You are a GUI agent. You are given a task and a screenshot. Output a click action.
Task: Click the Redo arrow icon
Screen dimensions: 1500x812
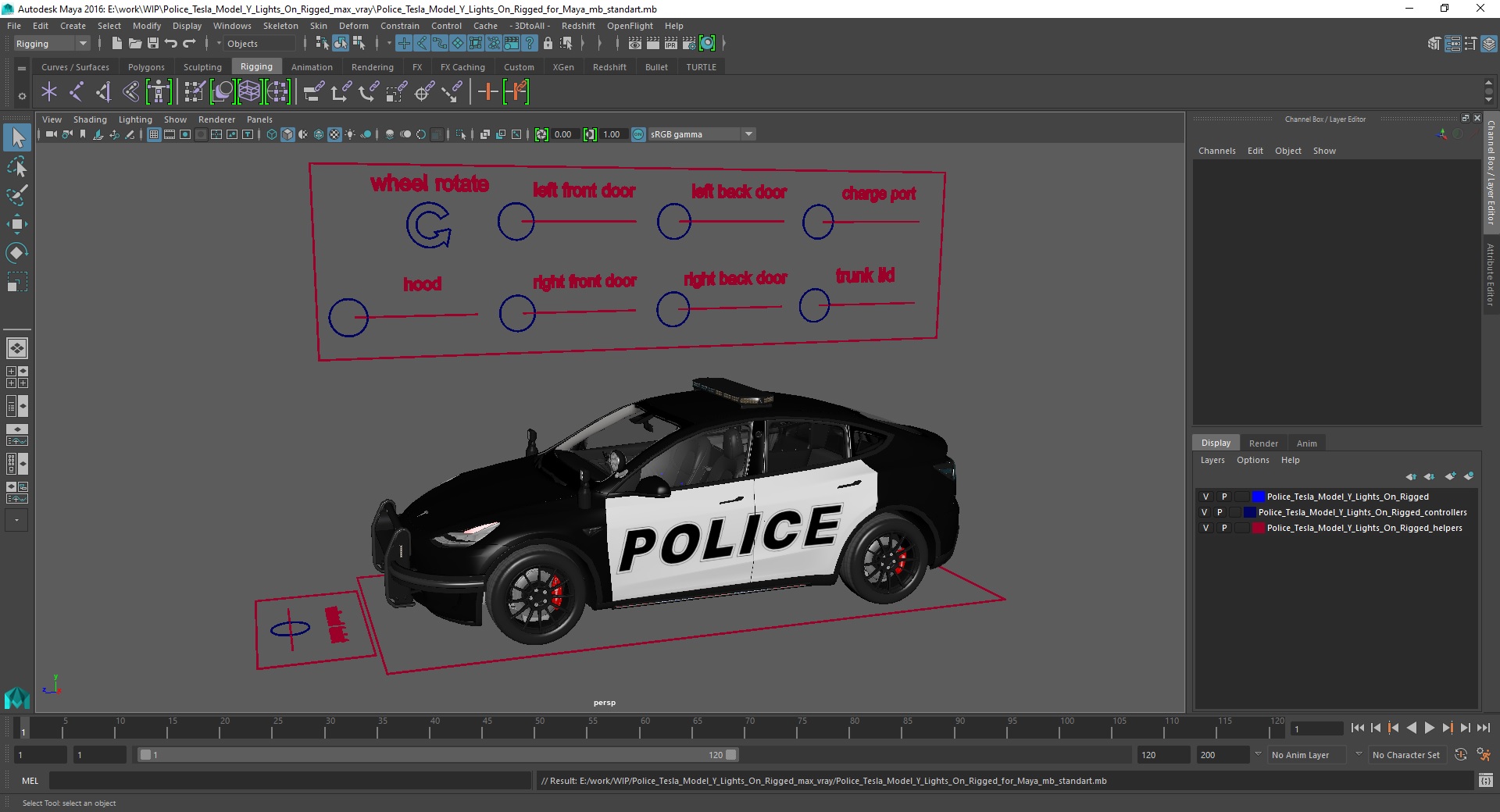coord(189,44)
